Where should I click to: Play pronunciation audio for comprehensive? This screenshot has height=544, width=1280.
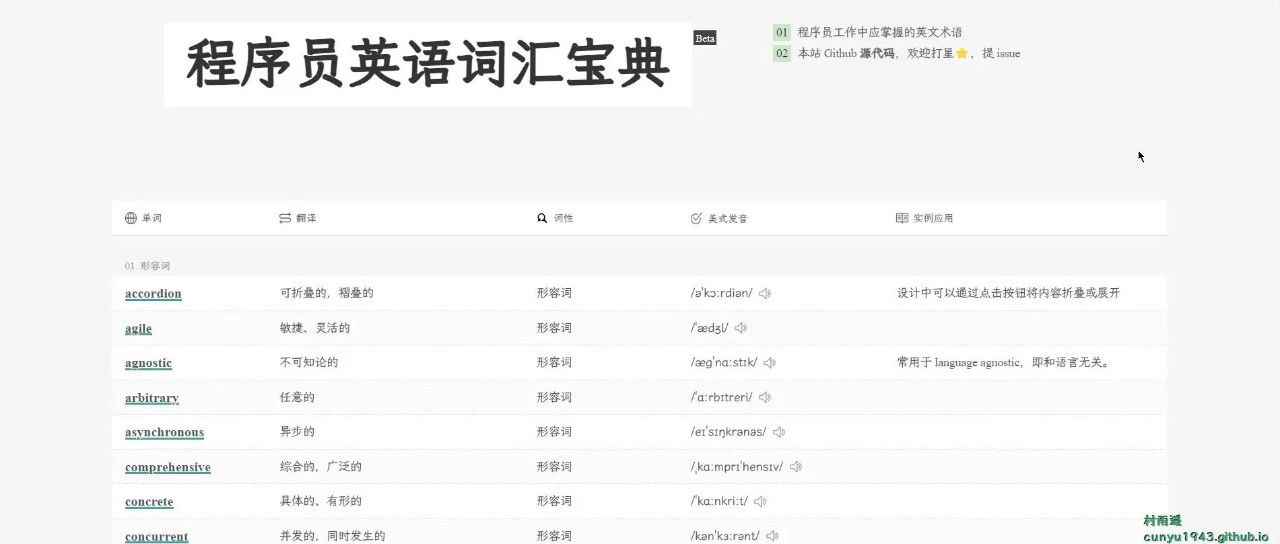(796, 466)
